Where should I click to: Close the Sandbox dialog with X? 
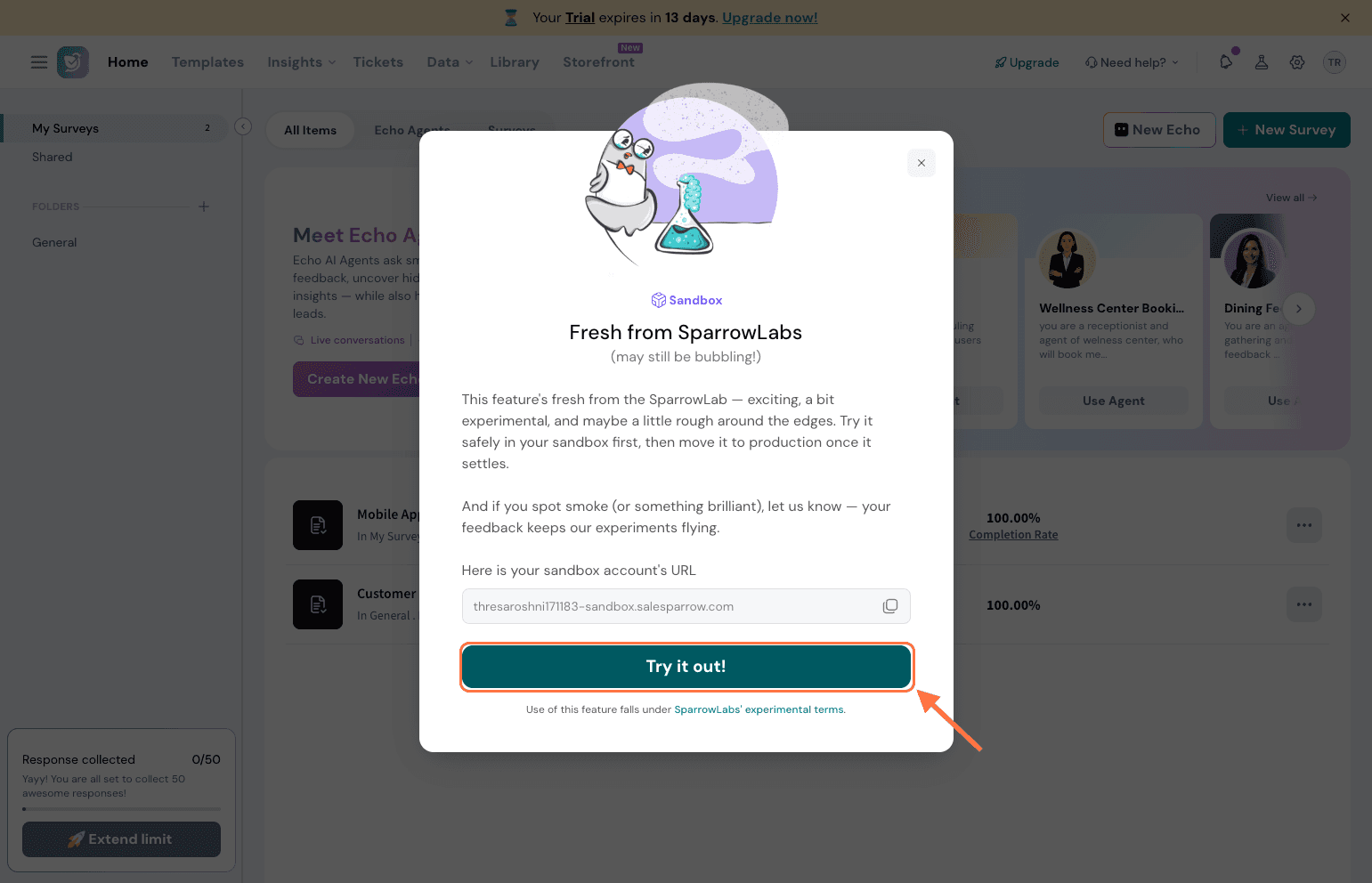point(921,163)
